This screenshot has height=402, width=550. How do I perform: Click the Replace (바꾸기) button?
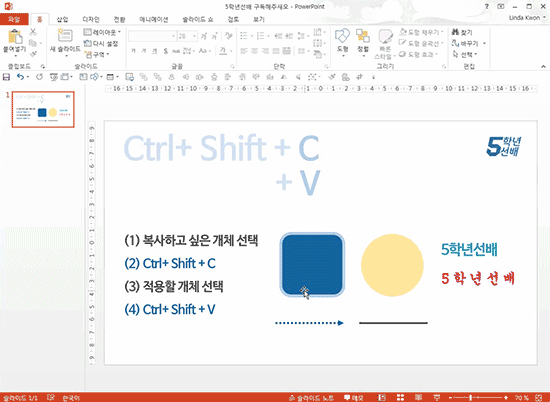[x=465, y=43]
